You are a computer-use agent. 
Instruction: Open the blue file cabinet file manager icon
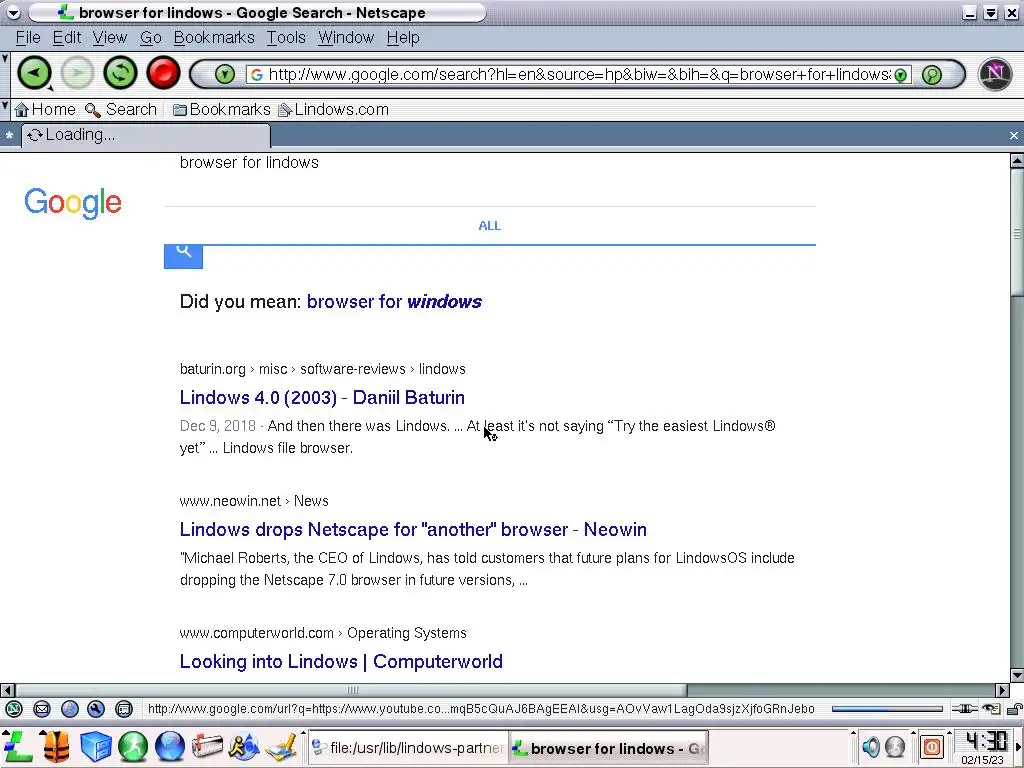95,746
